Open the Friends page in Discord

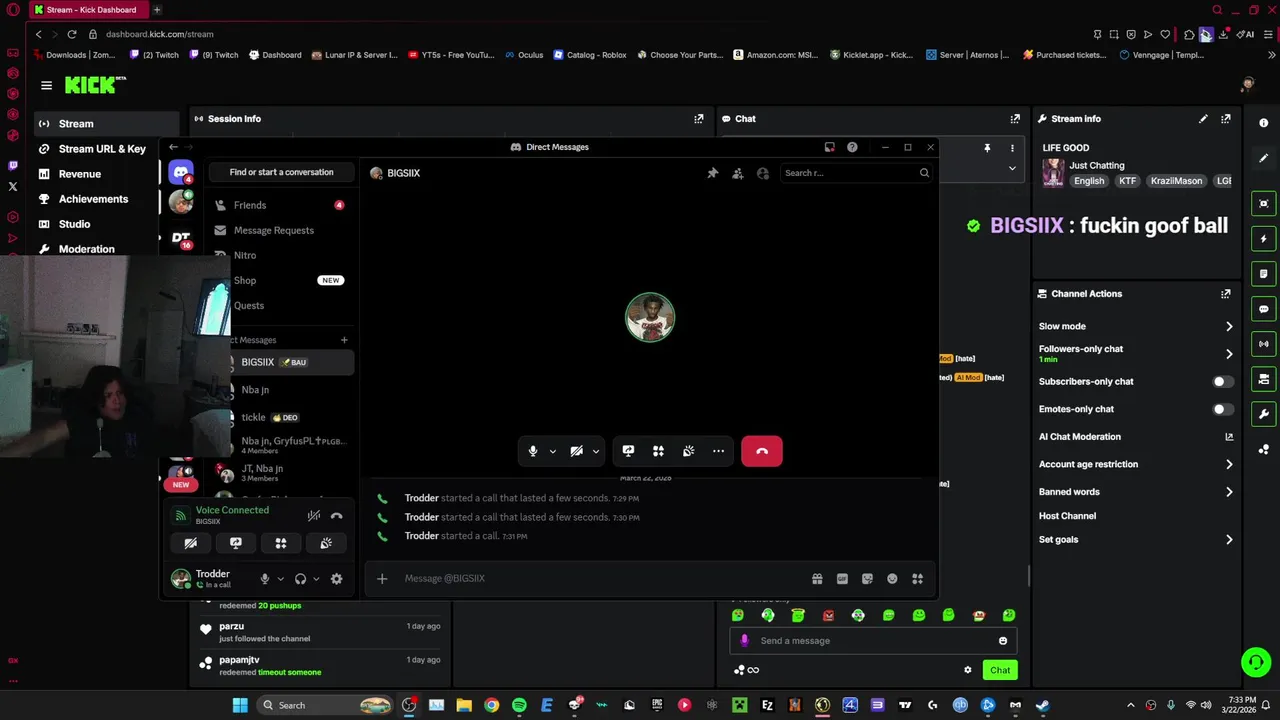(279, 205)
